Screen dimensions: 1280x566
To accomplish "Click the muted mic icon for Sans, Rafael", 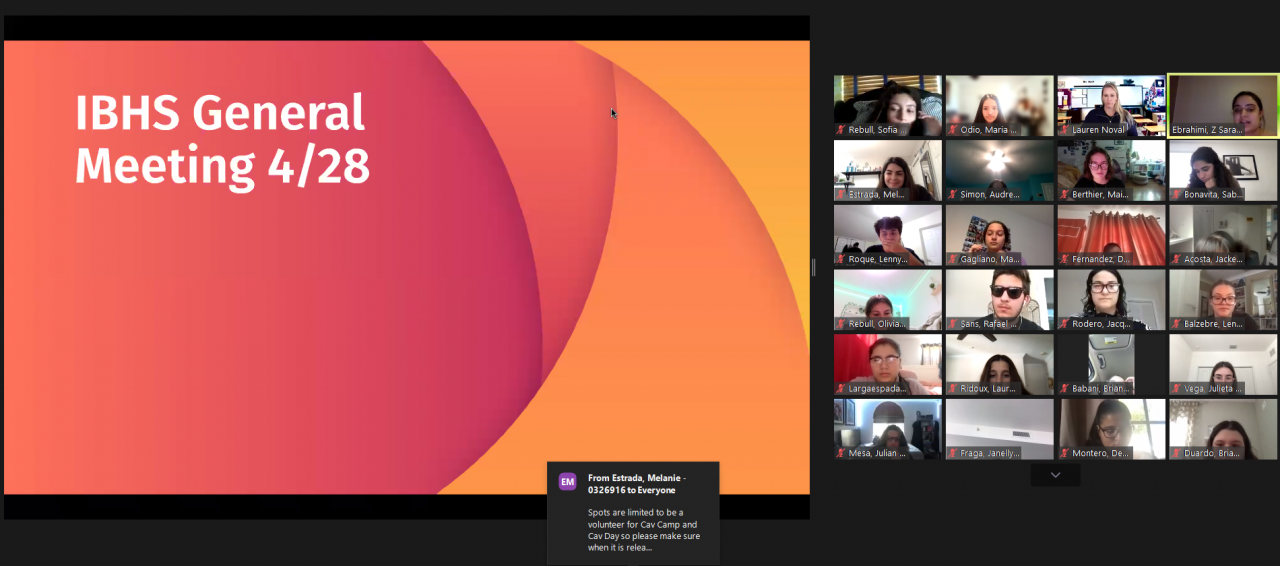I will [x=953, y=324].
